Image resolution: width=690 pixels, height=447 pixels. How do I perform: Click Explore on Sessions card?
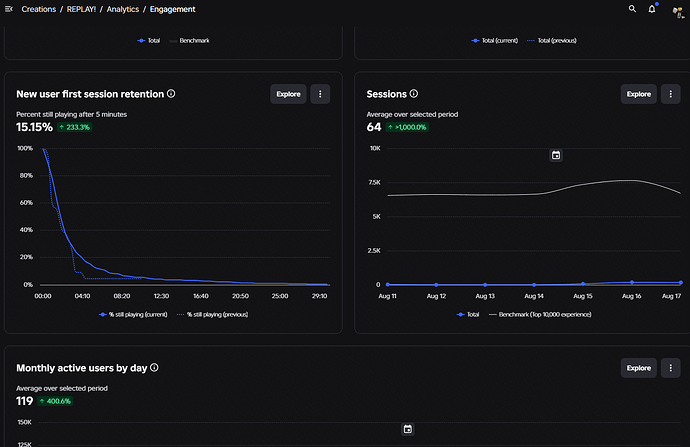coord(639,94)
